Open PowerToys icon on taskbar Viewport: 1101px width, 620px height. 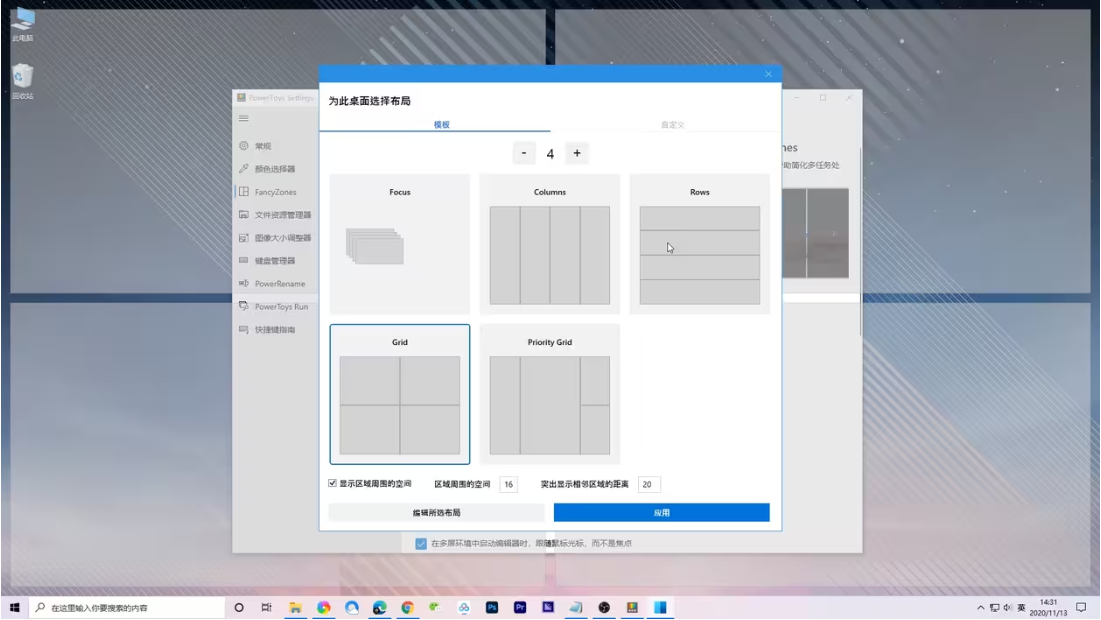(x=632, y=607)
